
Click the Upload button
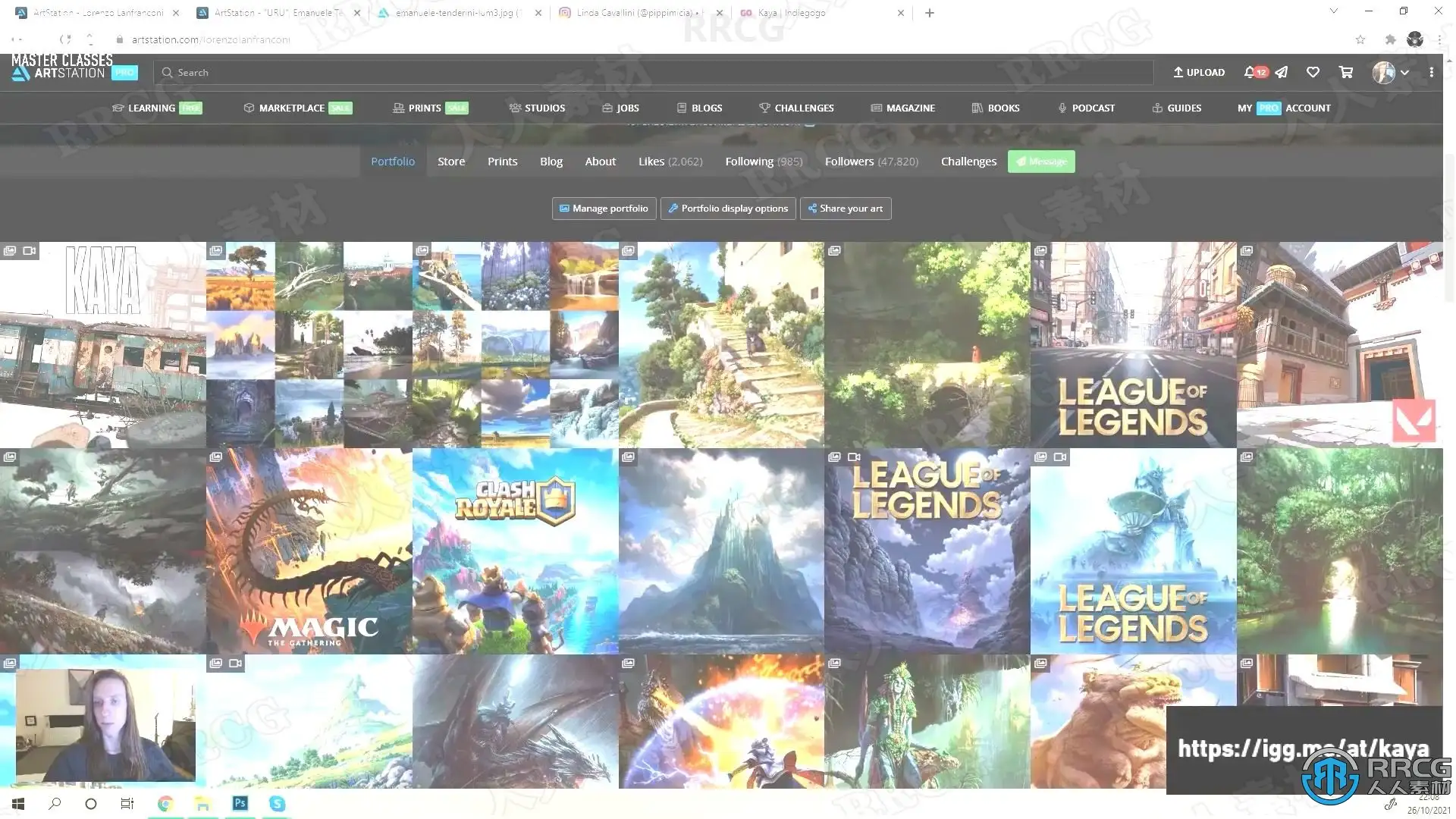click(x=1199, y=72)
